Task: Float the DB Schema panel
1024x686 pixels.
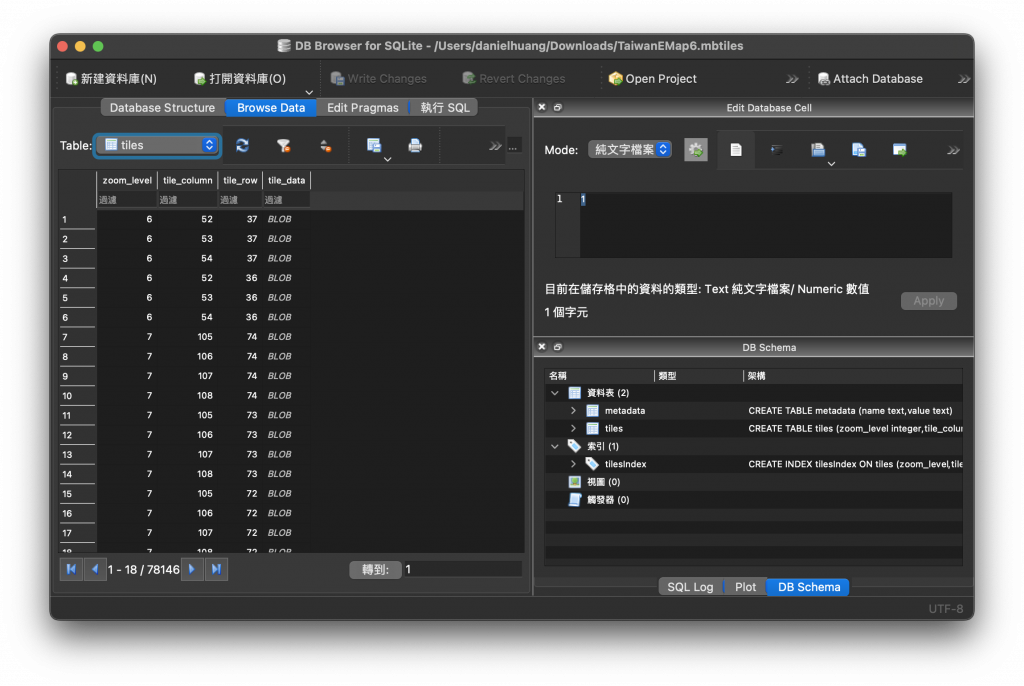Action: pos(558,347)
